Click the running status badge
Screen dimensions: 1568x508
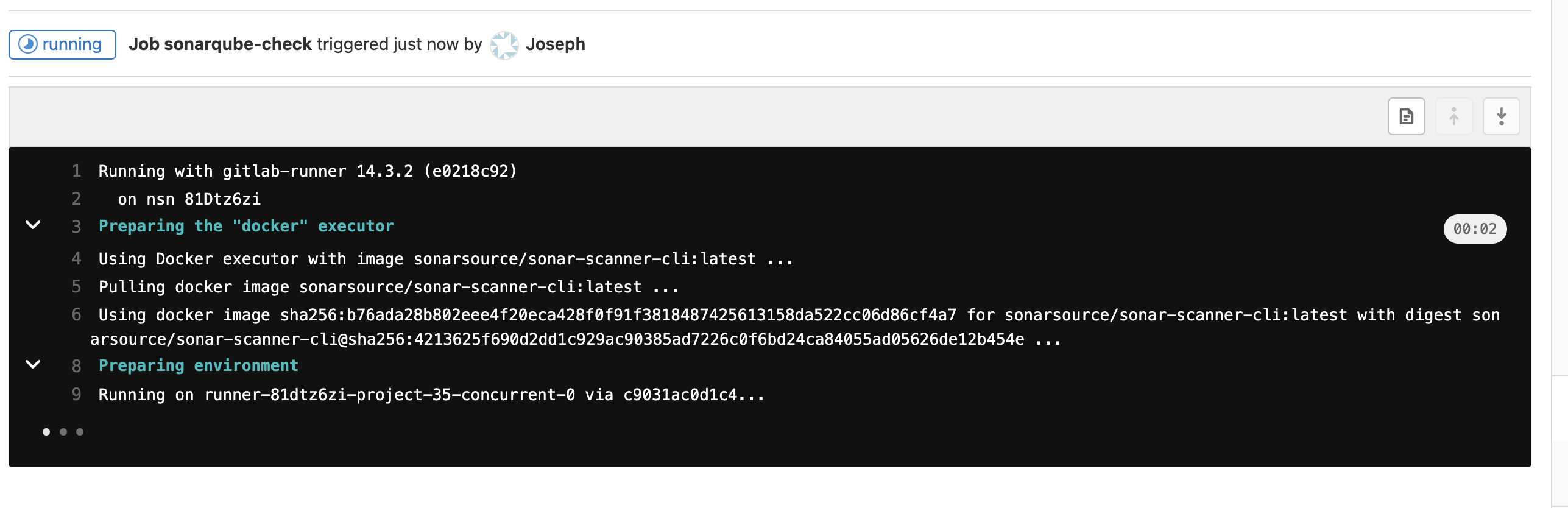62,44
